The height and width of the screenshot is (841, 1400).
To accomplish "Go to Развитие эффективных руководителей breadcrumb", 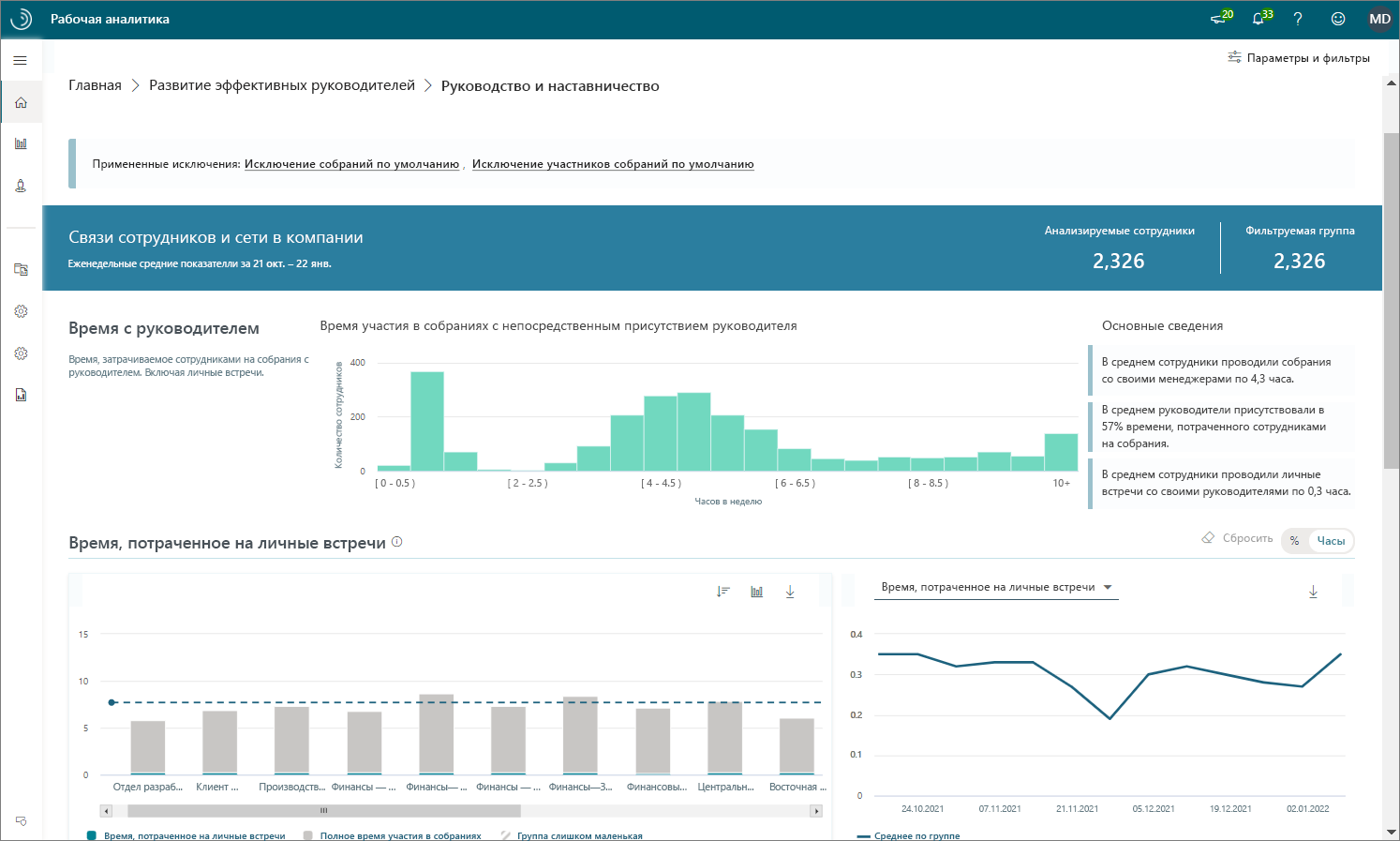I will pos(282,85).
